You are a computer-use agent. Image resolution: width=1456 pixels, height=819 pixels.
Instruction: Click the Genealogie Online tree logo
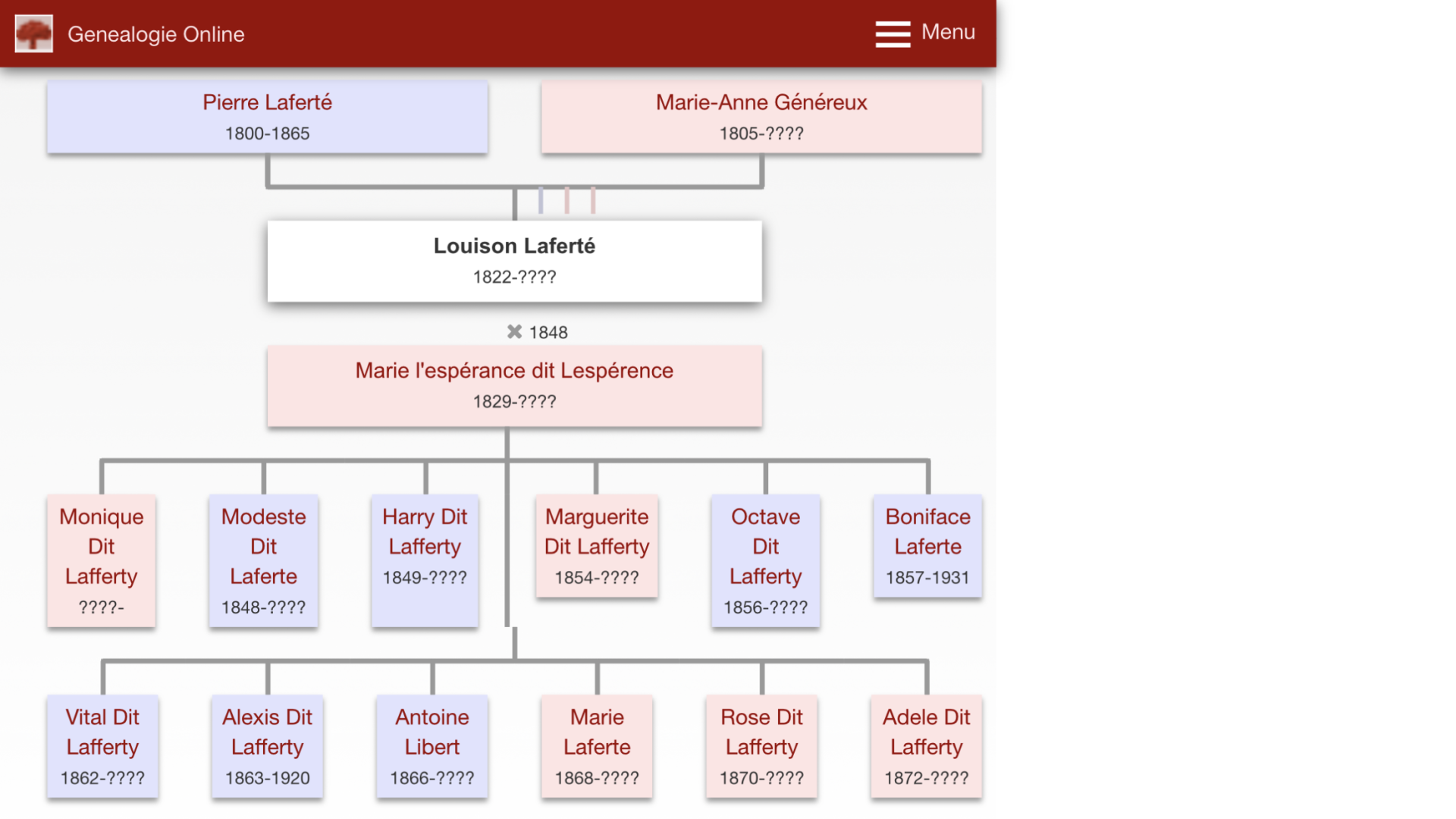[34, 34]
